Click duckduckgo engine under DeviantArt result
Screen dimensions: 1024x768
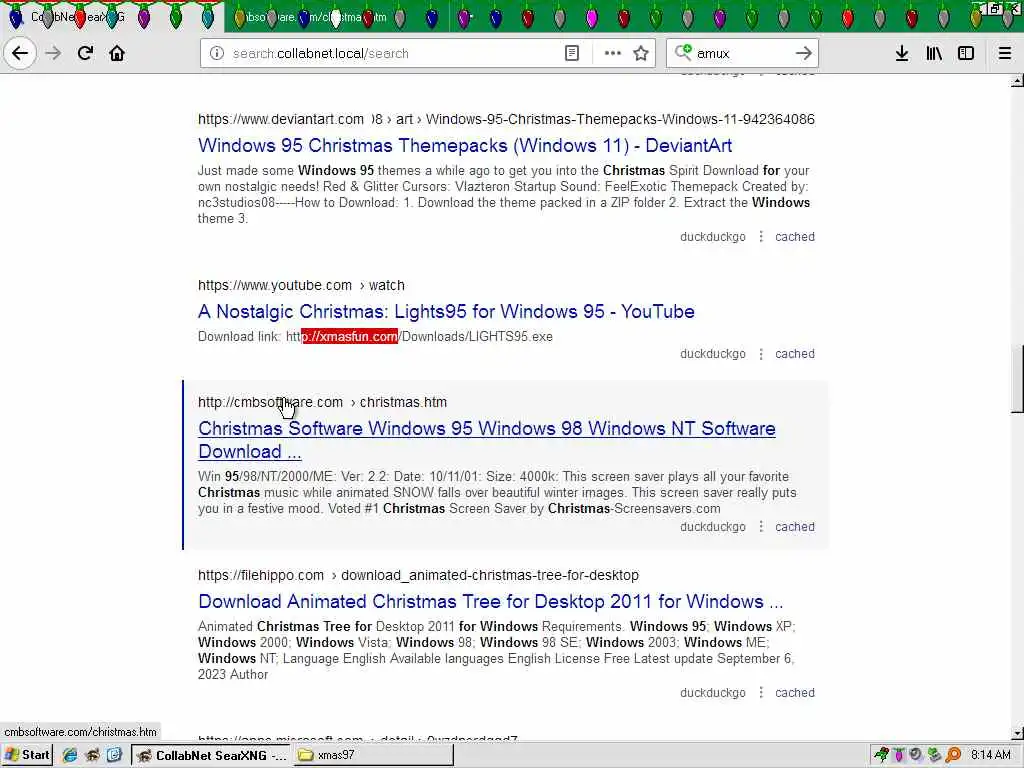pyautogui.click(x=712, y=236)
